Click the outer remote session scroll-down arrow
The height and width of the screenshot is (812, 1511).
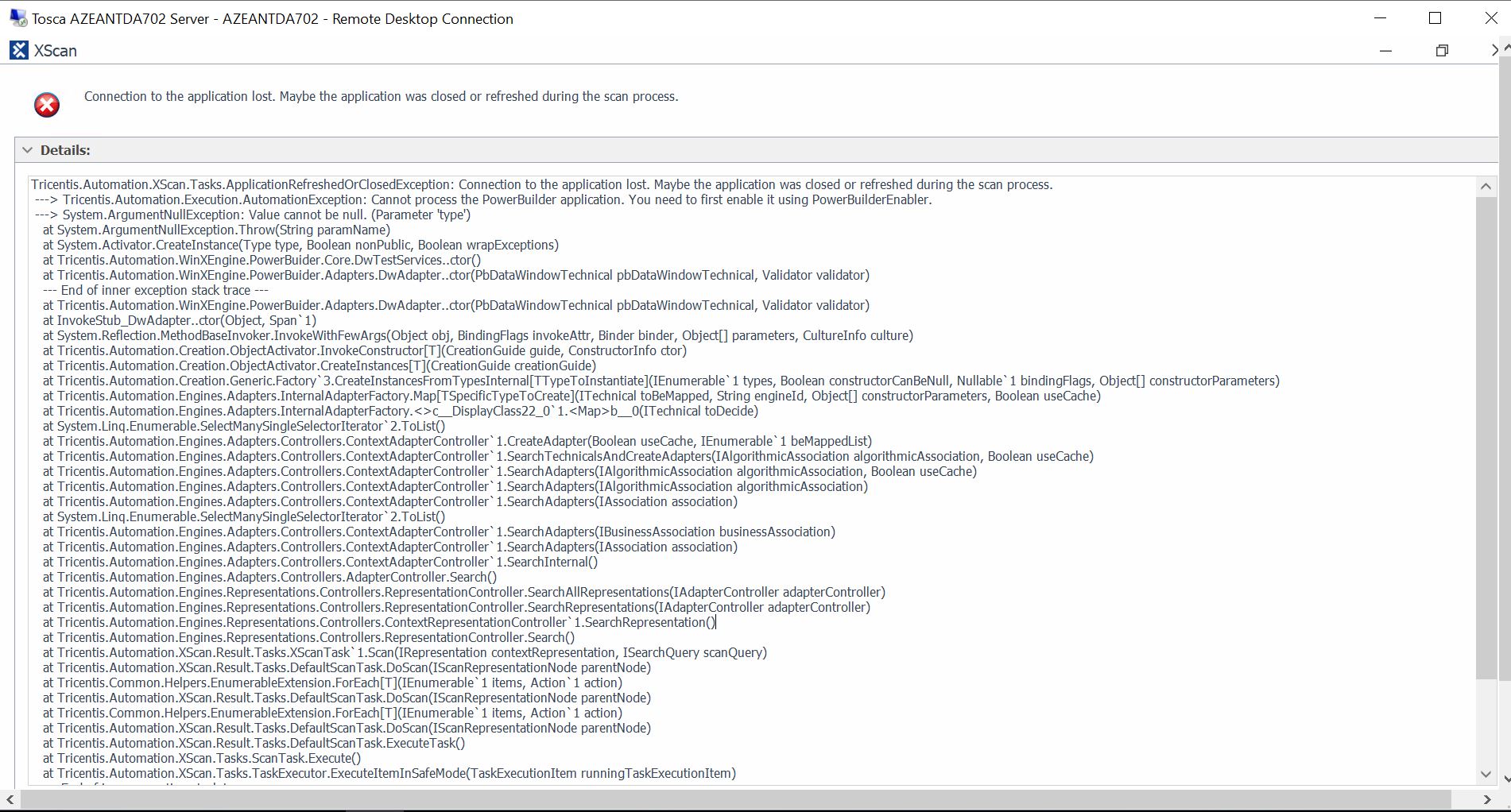coord(1505,779)
